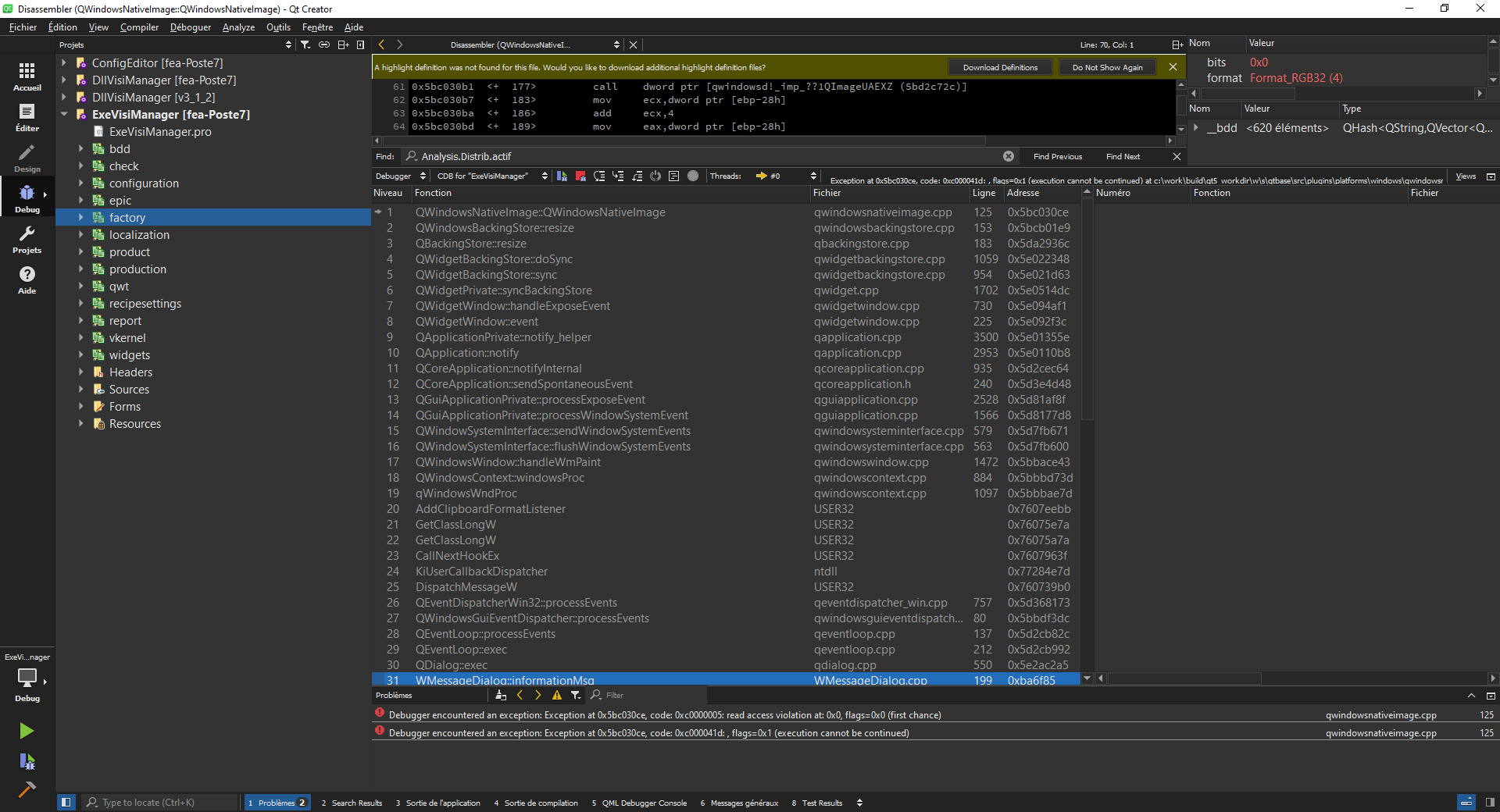Click the Download Definitions button

[x=1000, y=68]
